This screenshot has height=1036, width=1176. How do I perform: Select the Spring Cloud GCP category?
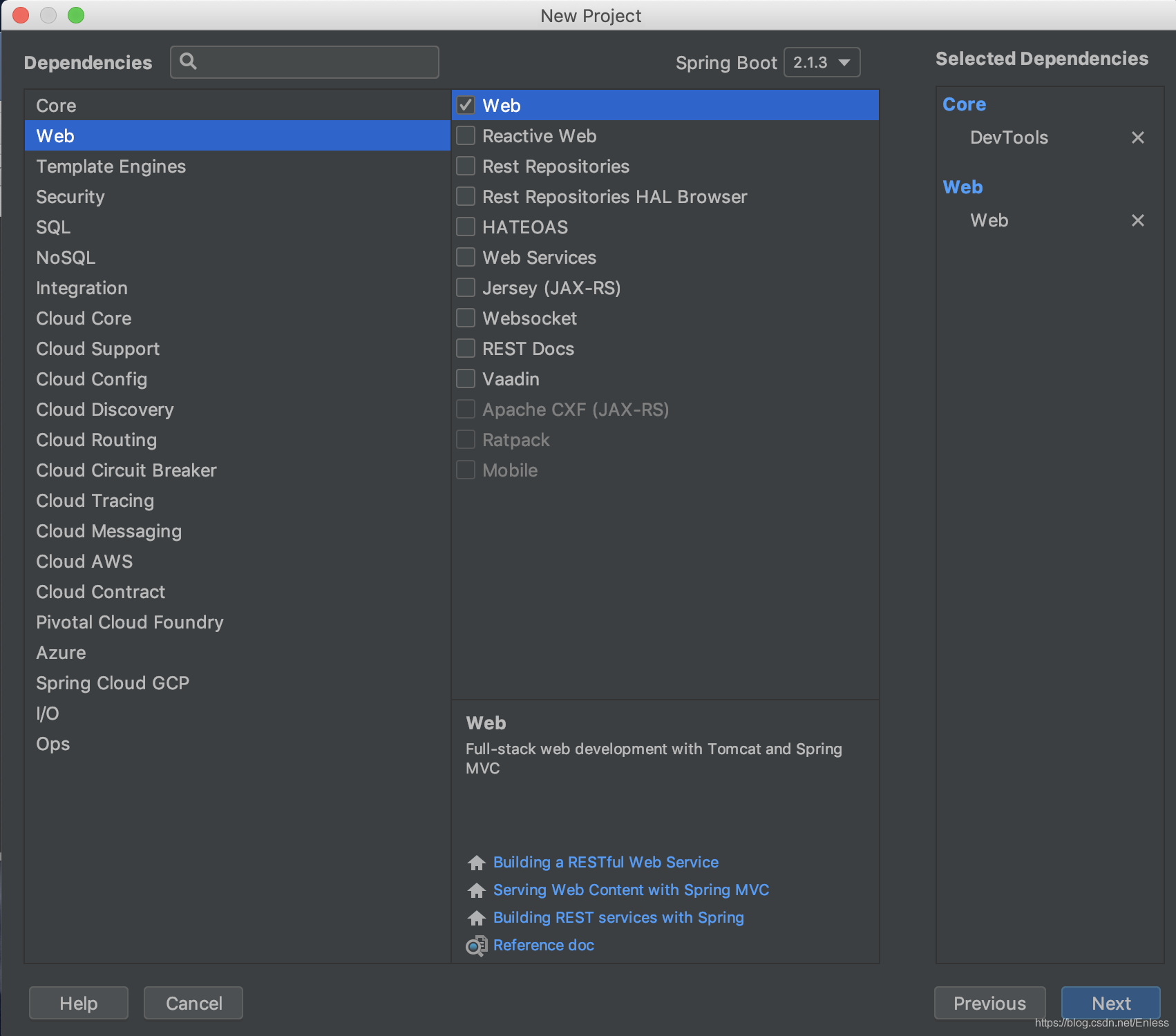tap(238, 683)
